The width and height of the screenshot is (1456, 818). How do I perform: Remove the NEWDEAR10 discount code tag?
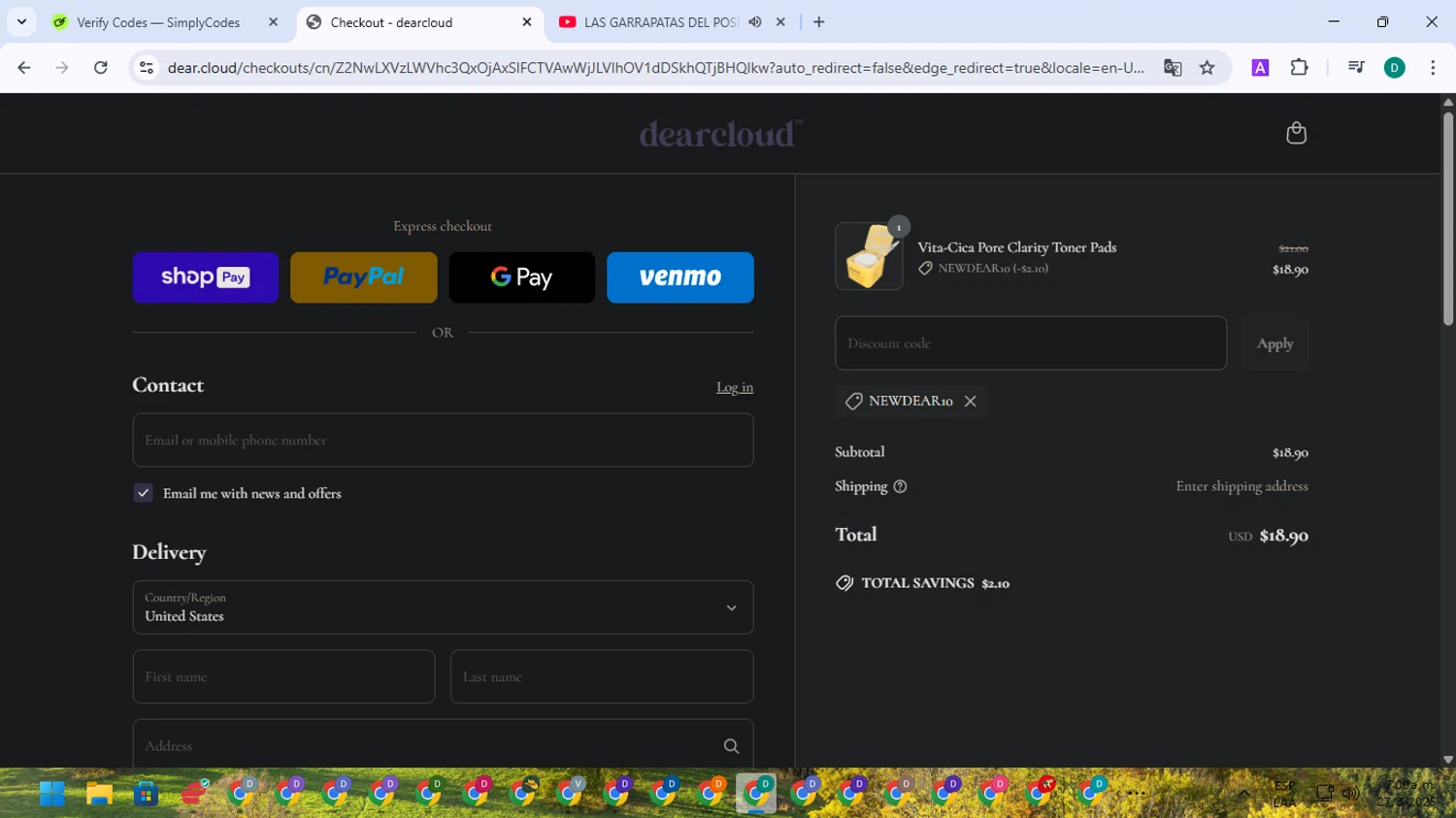coord(970,401)
